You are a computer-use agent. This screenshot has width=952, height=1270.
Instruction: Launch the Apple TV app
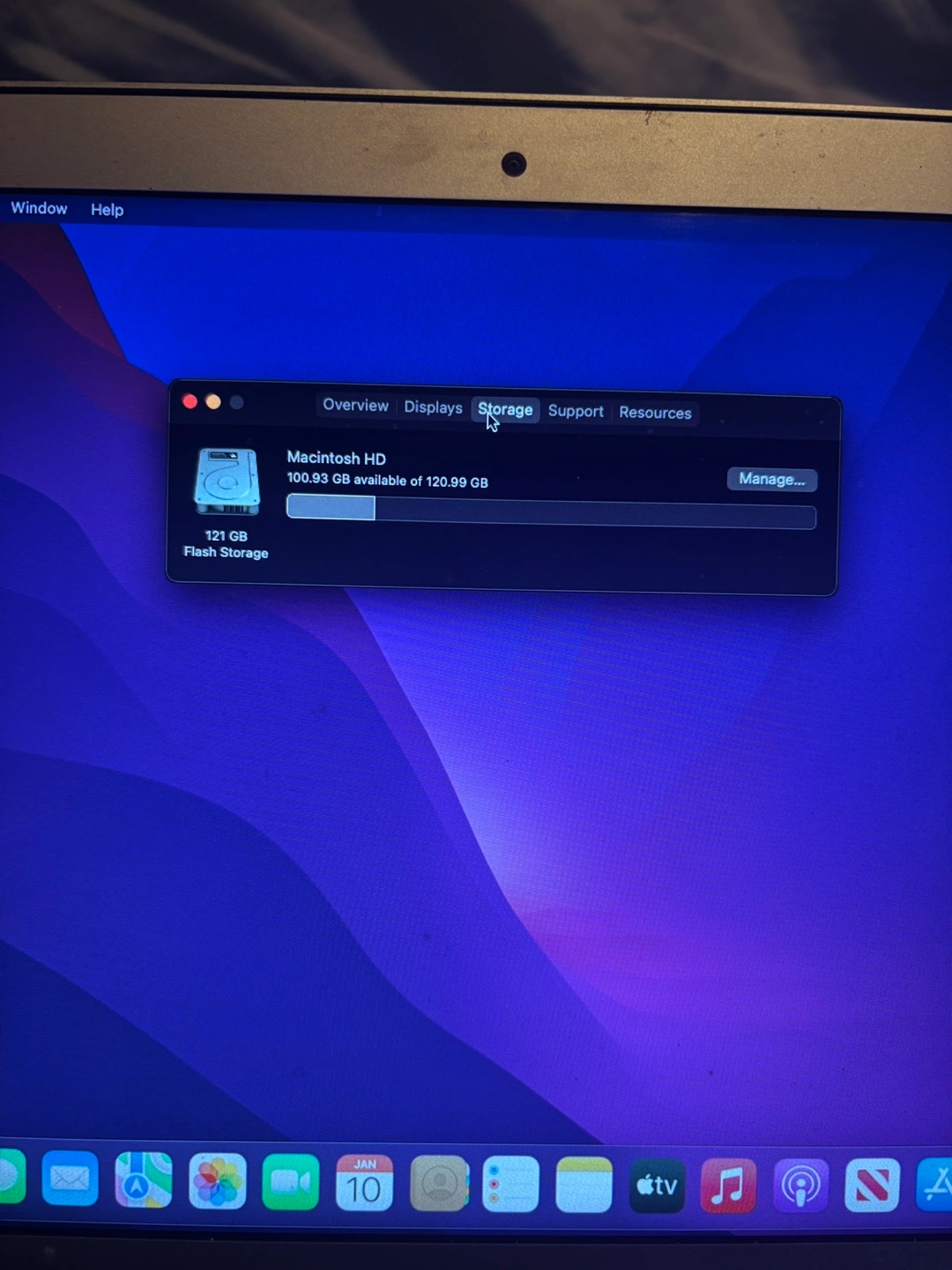click(x=657, y=1185)
